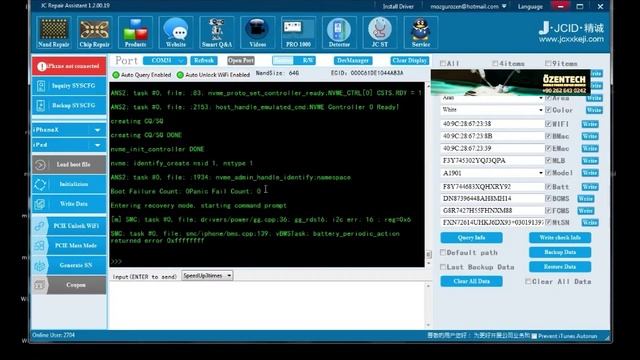Click Write check Info button
The height and width of the screenshot is (360, 640).
point(560,238)
